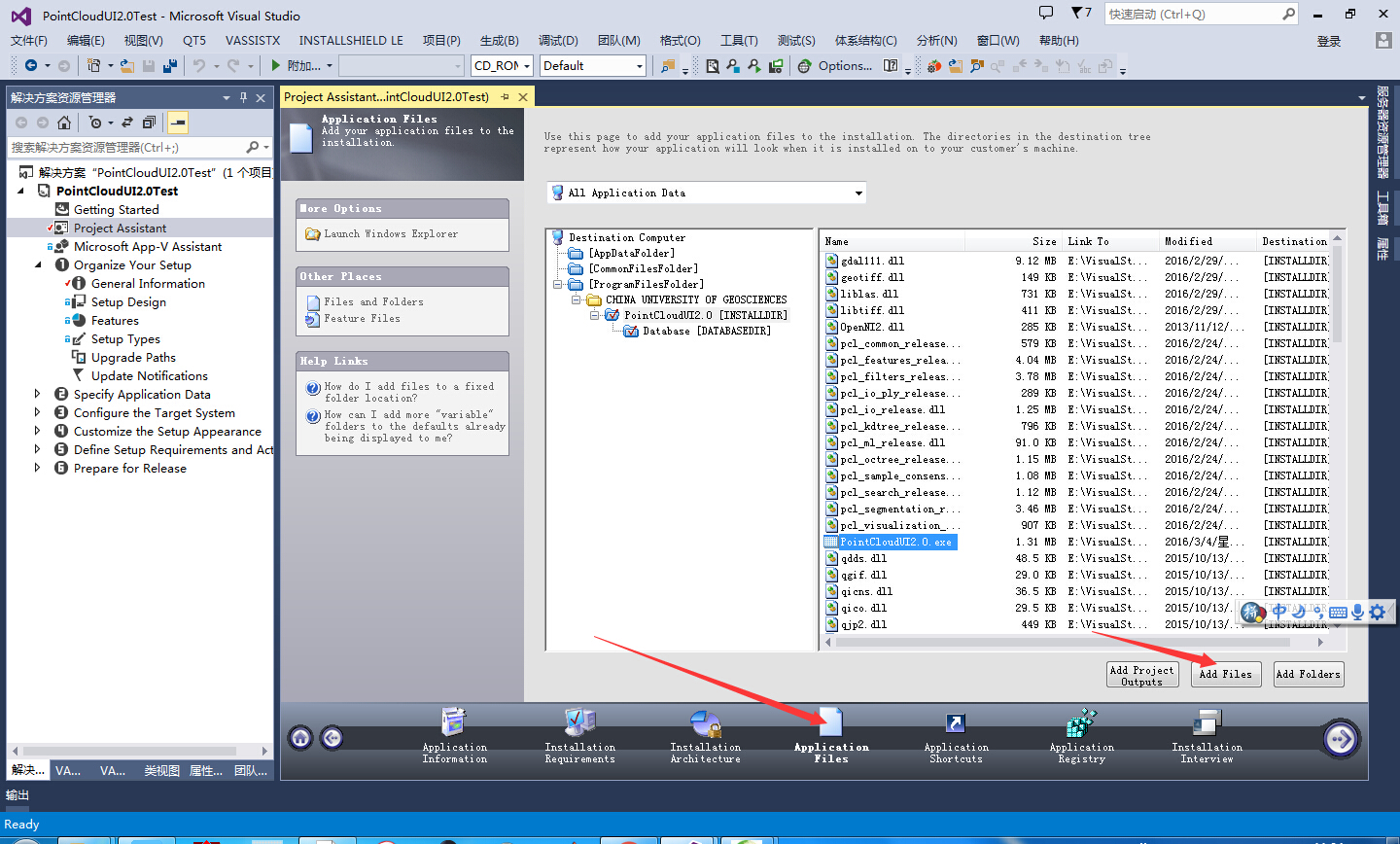Collapse the Organize Your Setup node
This screenshot has width=1400, height=844.
[39, 264]
